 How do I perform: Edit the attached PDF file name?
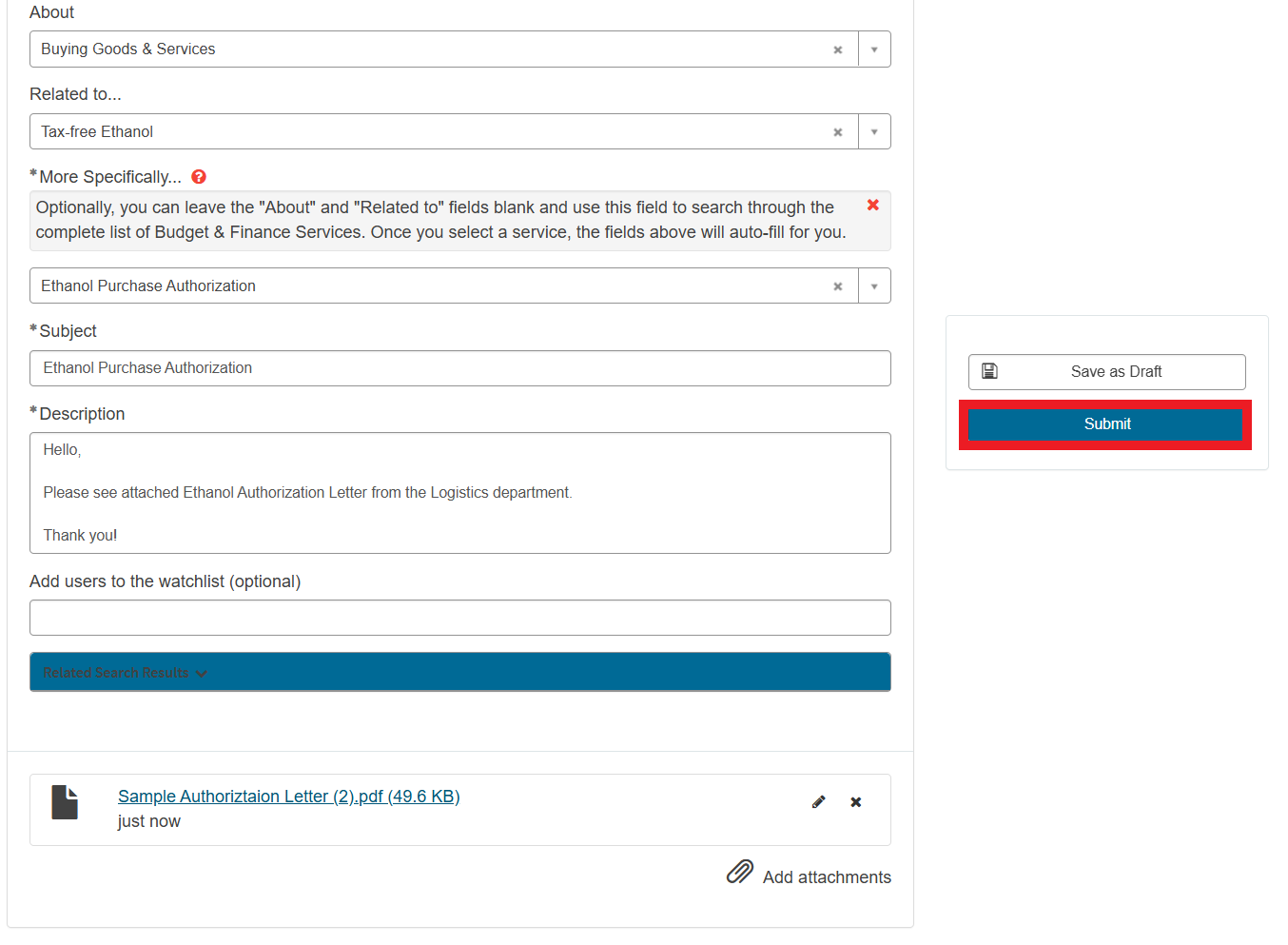click(818, 802)
